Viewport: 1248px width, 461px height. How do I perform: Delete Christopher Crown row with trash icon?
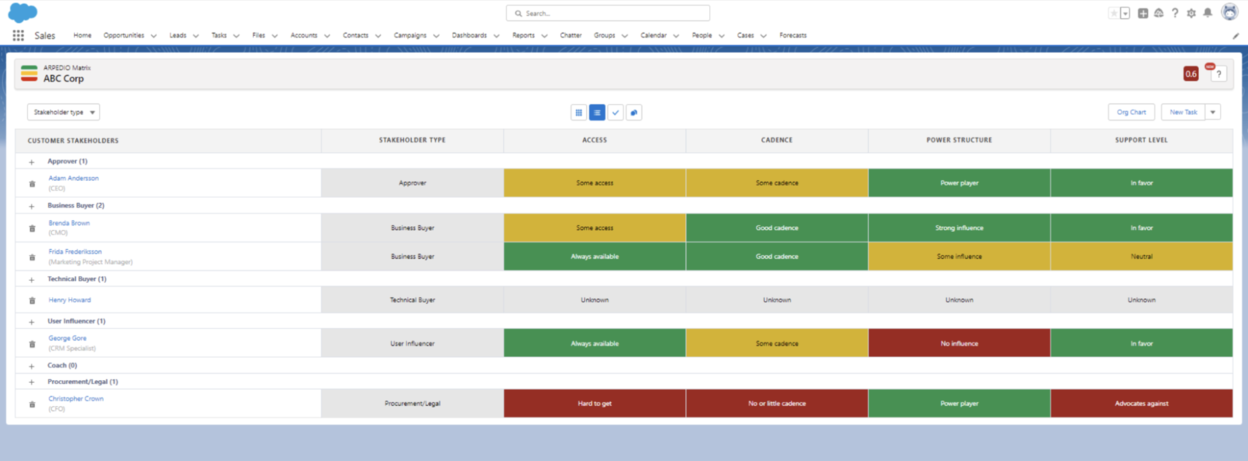tap(32, 404)
